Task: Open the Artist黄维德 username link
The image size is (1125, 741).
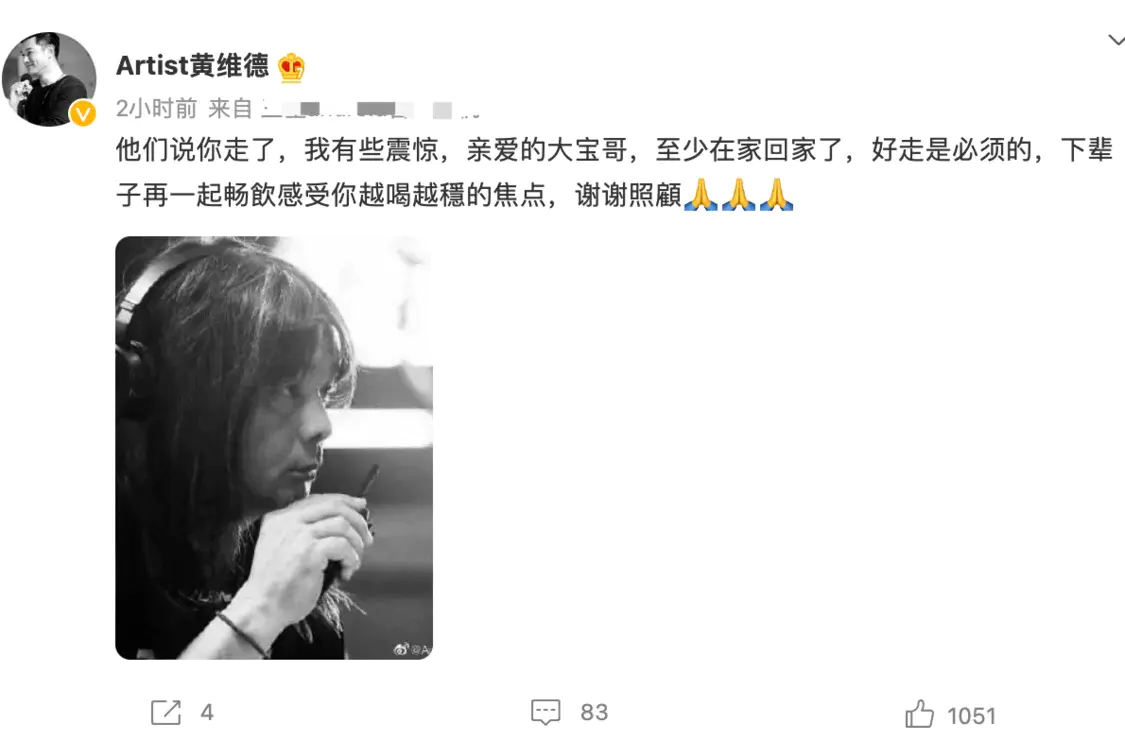Action: click(x=192, y=66)
